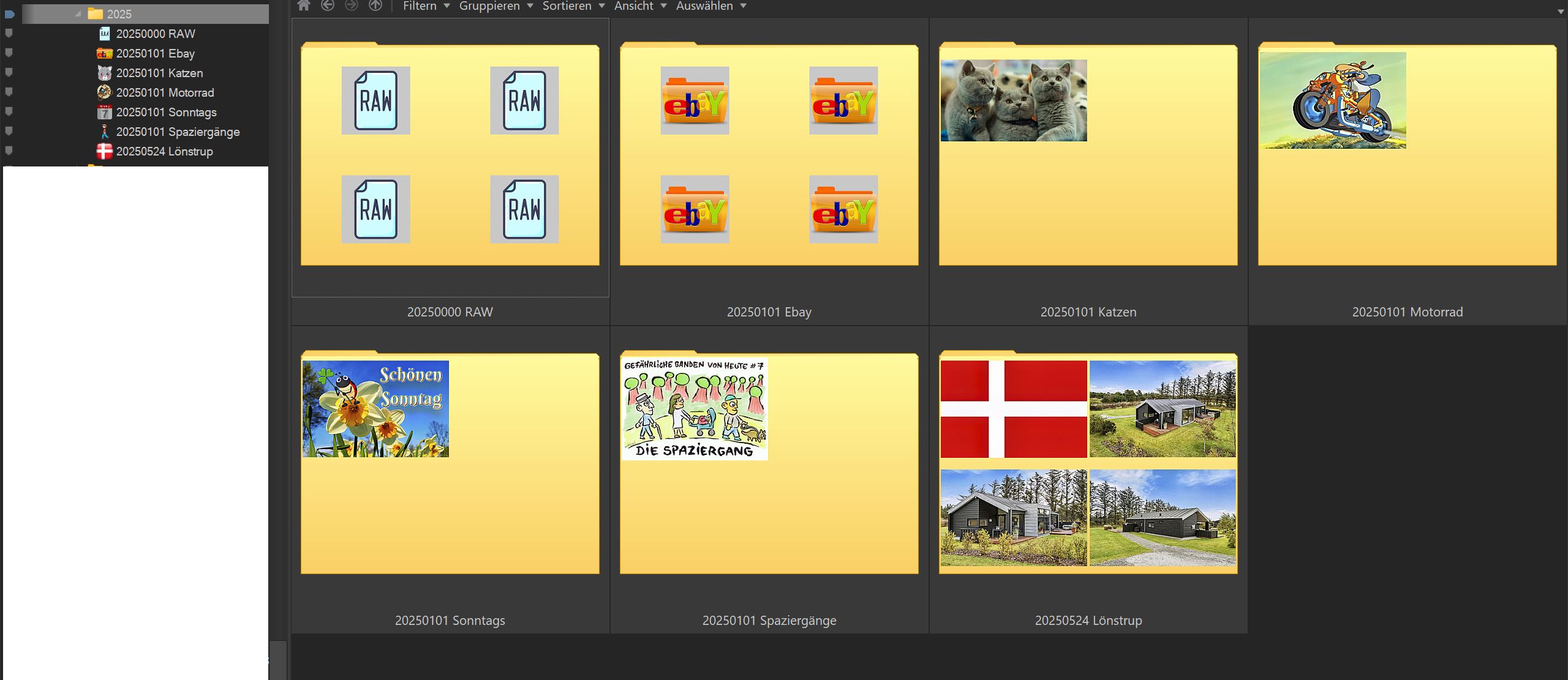Toggle the easy-select marker for 20250000 RAW
The width and height of the screenshot is (1568, 680).
coord(9,34)
